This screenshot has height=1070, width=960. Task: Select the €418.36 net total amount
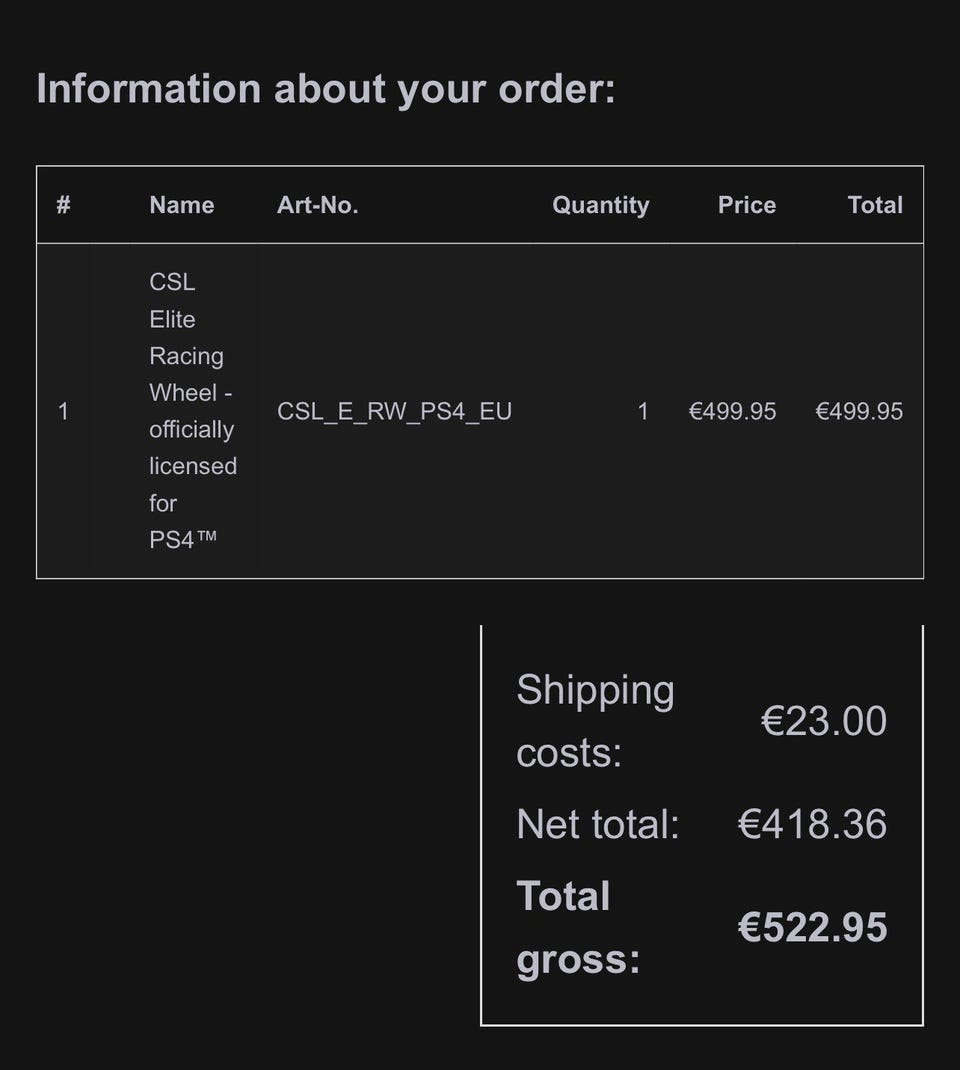point(811,824)
